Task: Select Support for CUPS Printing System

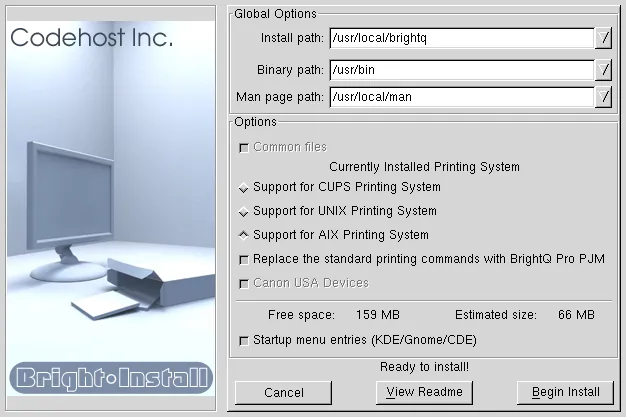Action: click(x=244, y=187)
